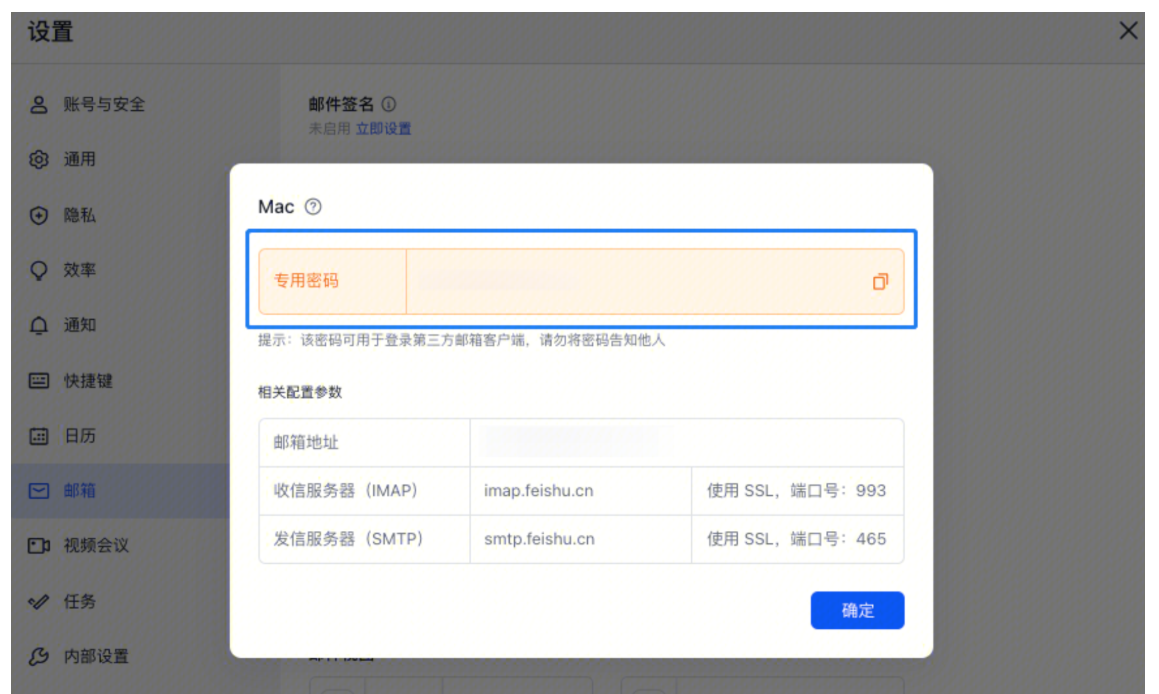Confirm the dialog with 确定 button
This screenshot has height=694, width=1159.
point(857,610)
